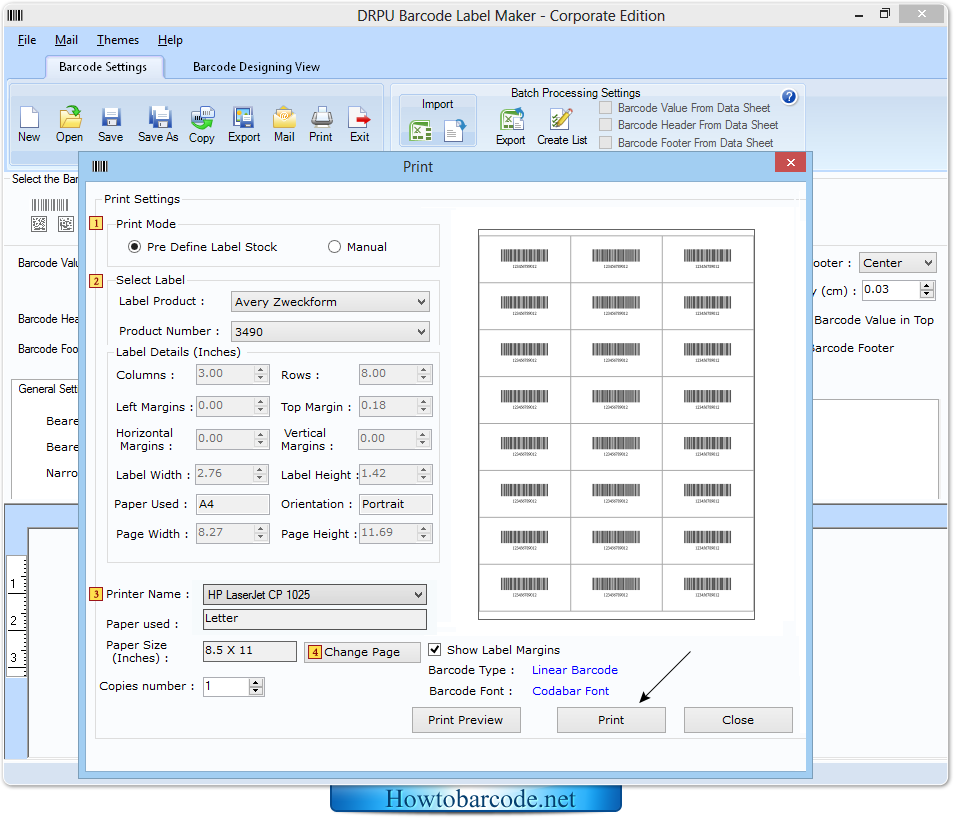Click the New document toolbar icon
The height and width of the screenshot is (818, 954).
tap(29, 117)
